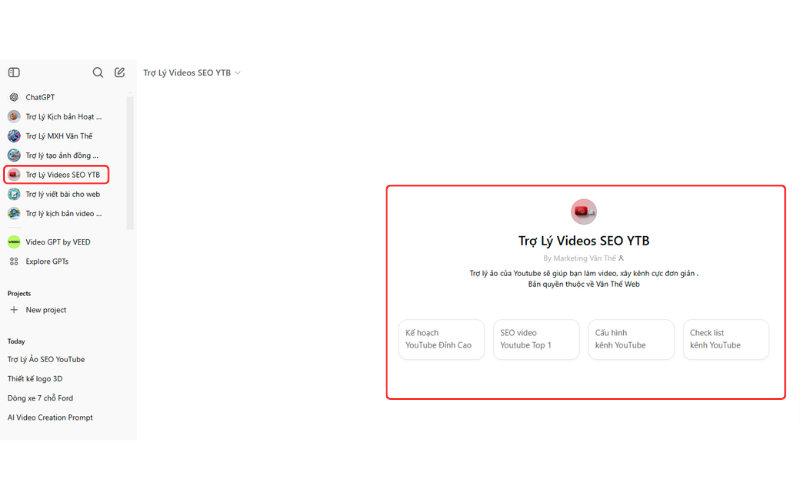Click the red Trợ Lý Videos SEO YTB sidebar avatar

(x=14, y=174)
